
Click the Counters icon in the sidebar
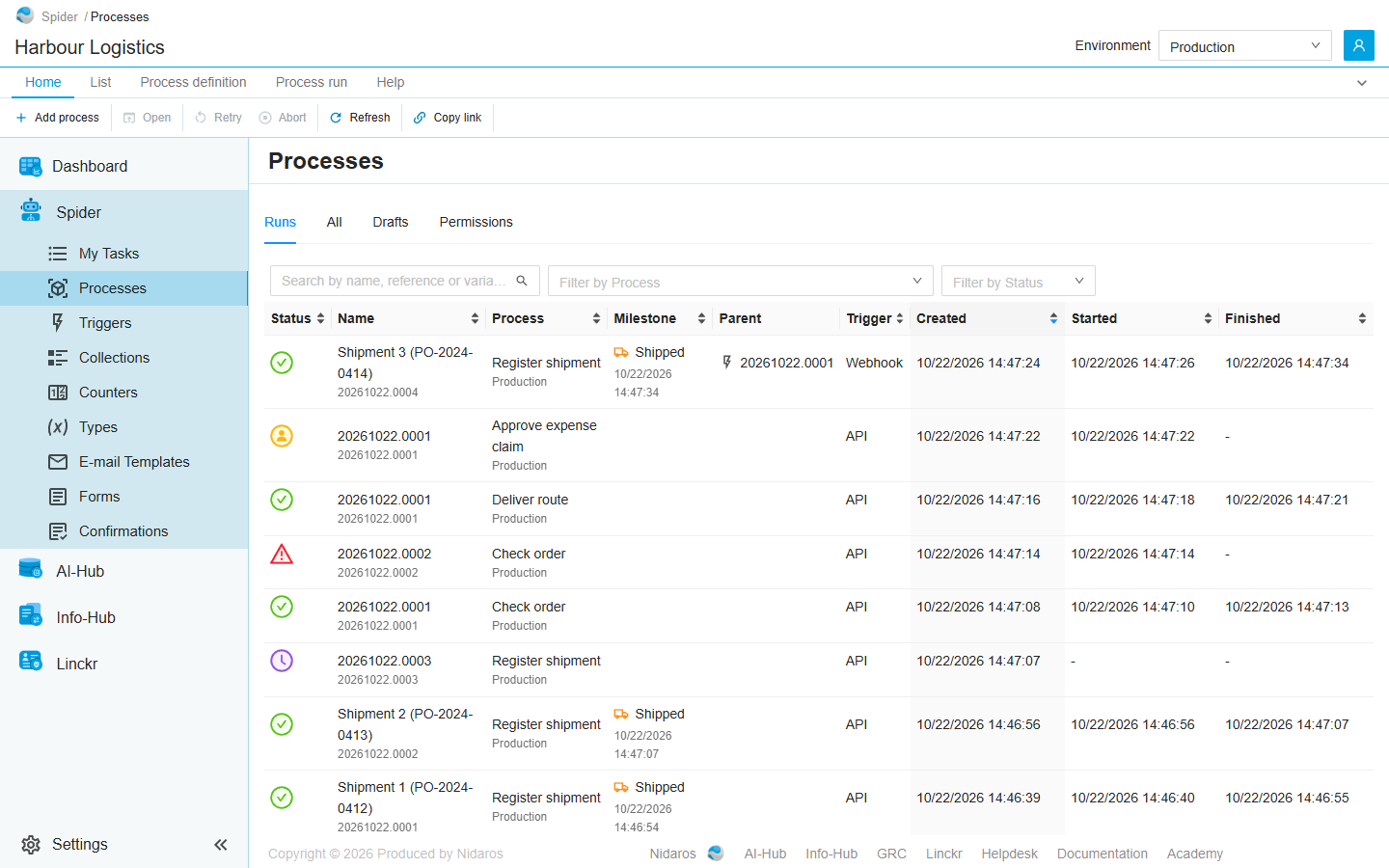coord(58,393)
